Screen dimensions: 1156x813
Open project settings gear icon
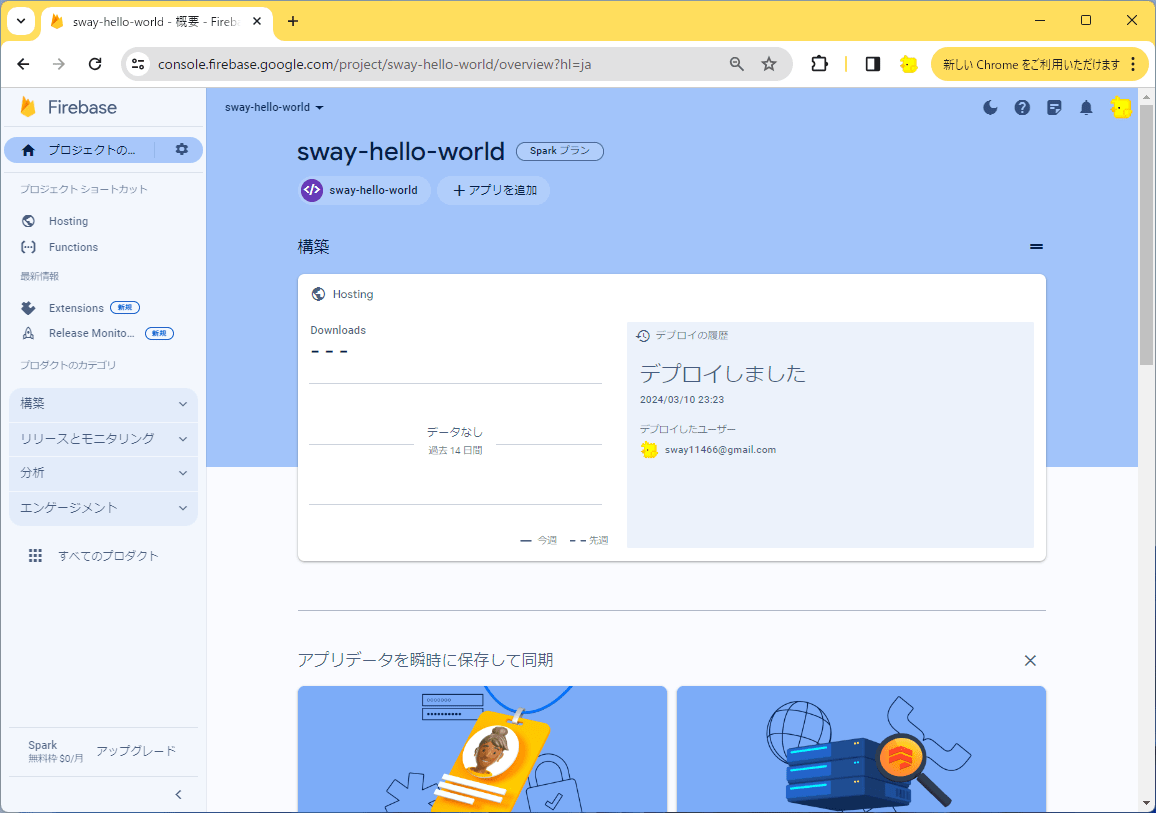[181, 150]
